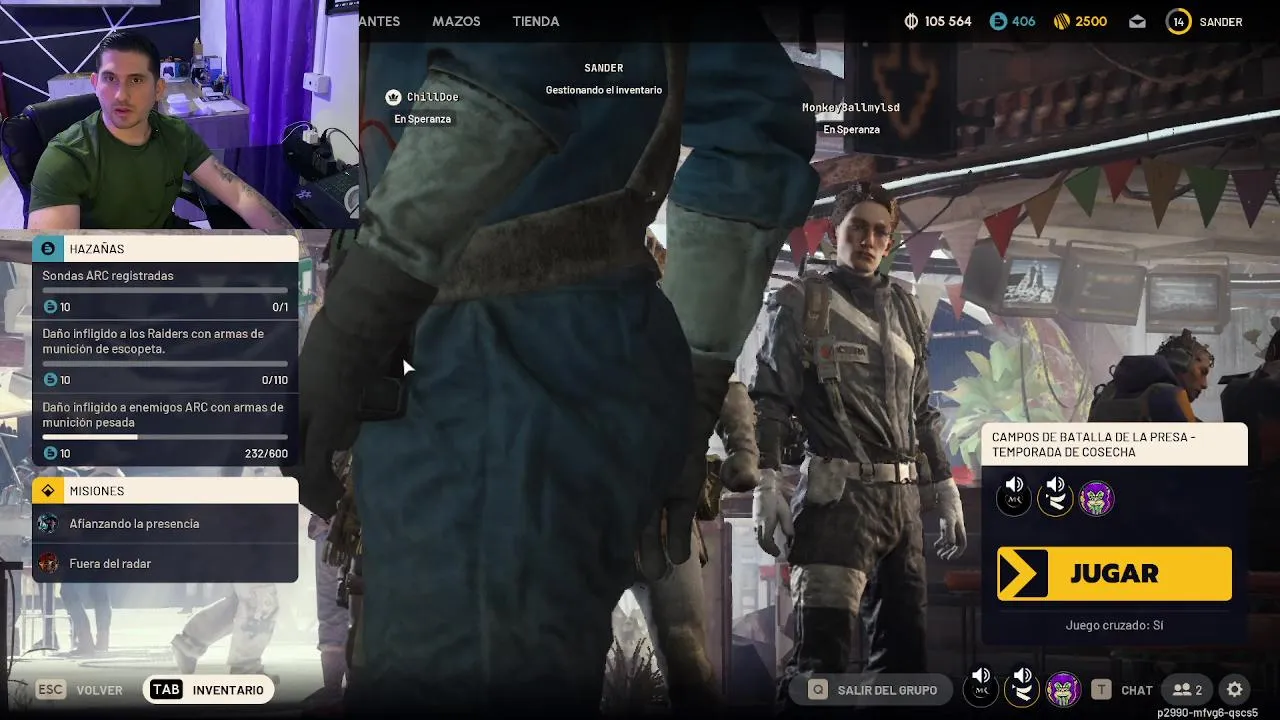Select the shotgun ammo Raiders damage feat

[165, 356]
